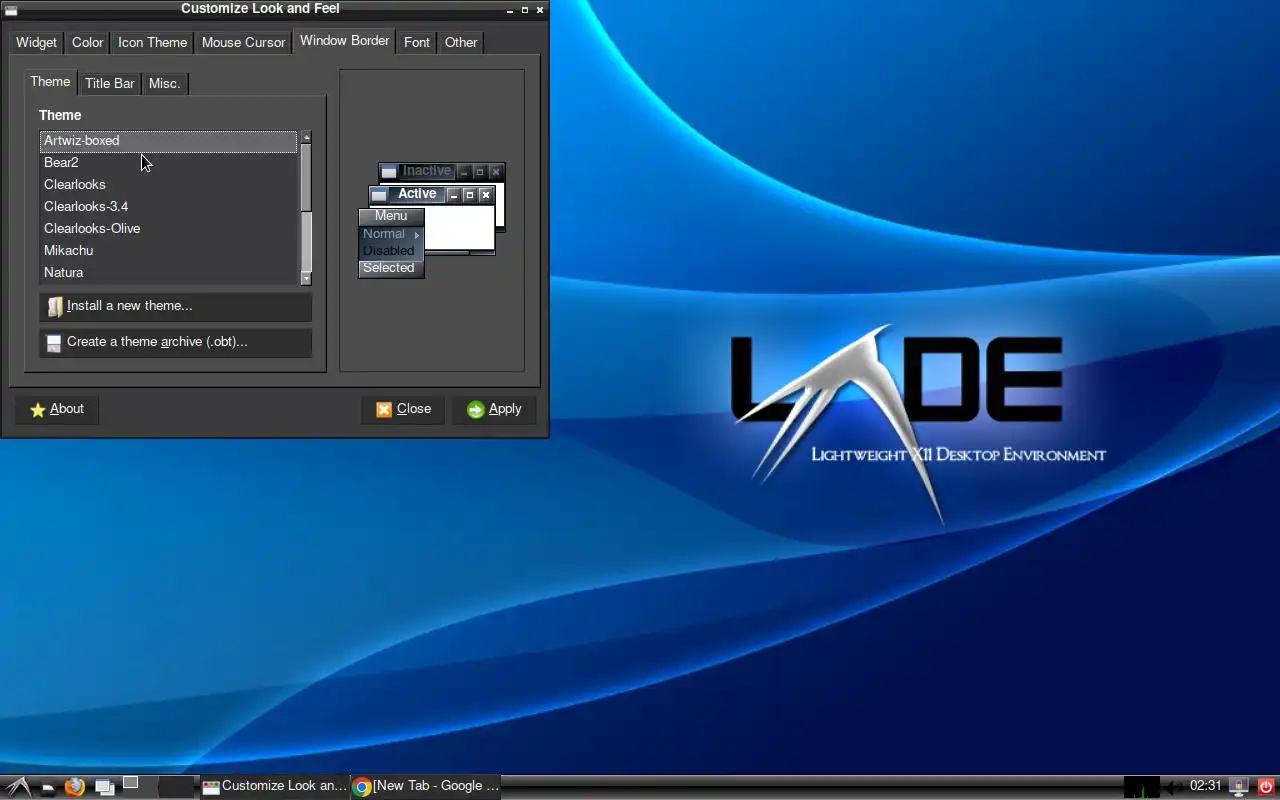Open the Other tab

click(x=461, y=42)
